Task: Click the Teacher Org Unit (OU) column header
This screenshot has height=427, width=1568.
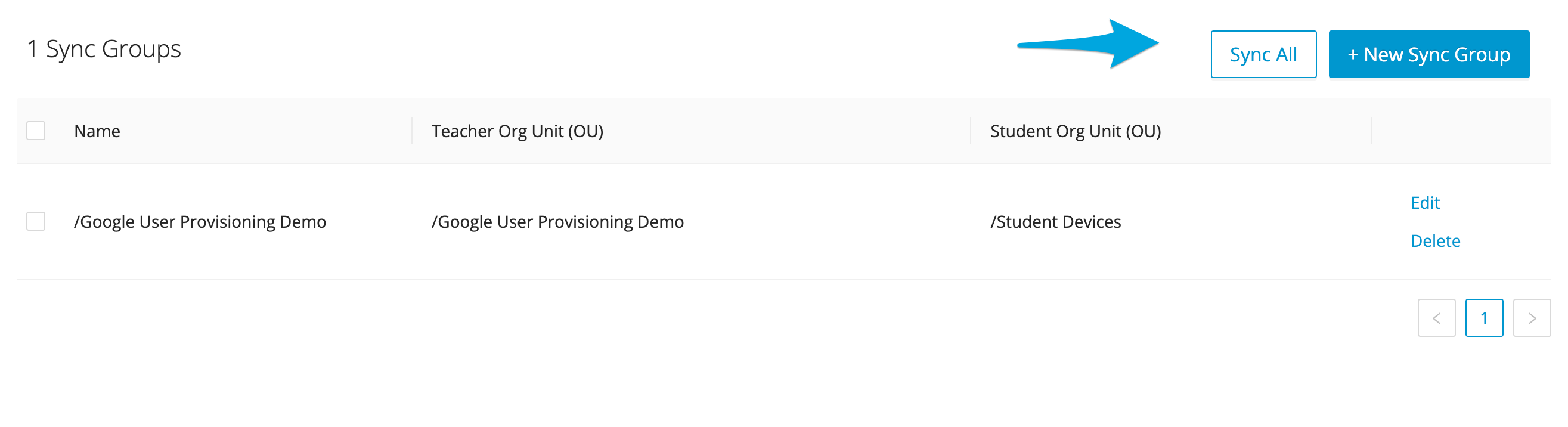Action: [x=517, y=131]
